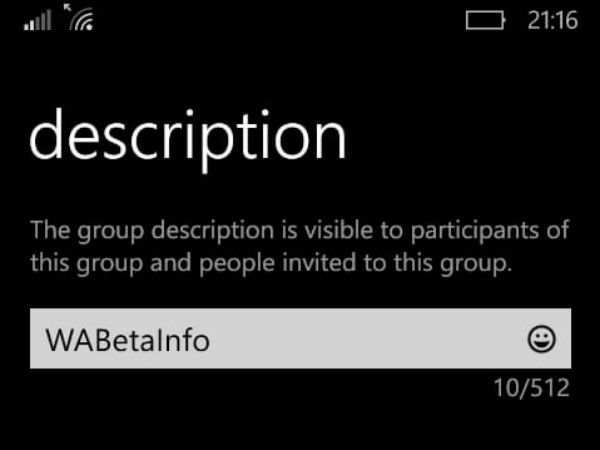Image resolution: width=600 pixels, height=450 pixels.
Task: Click the "description" page title
Action: 188,137
